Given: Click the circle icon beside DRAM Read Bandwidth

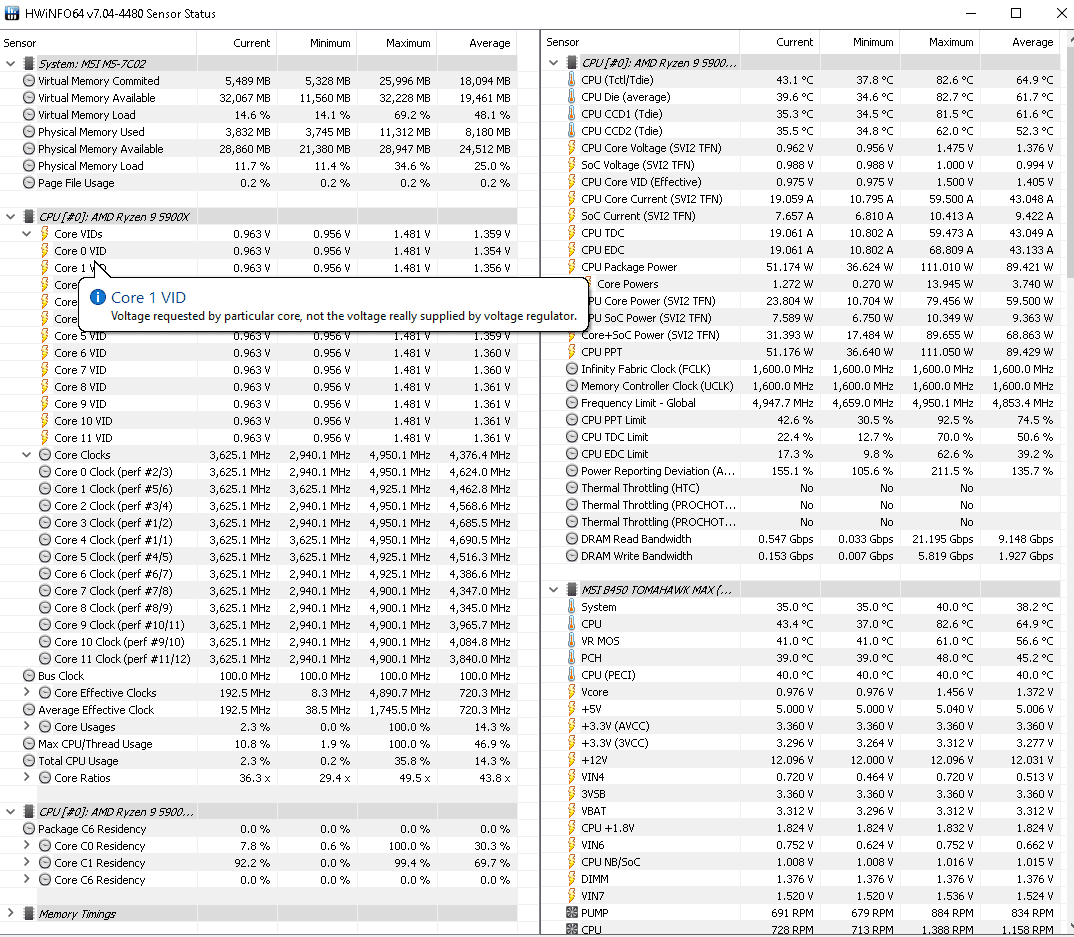Looking at the screenshot, I should 572,539.
